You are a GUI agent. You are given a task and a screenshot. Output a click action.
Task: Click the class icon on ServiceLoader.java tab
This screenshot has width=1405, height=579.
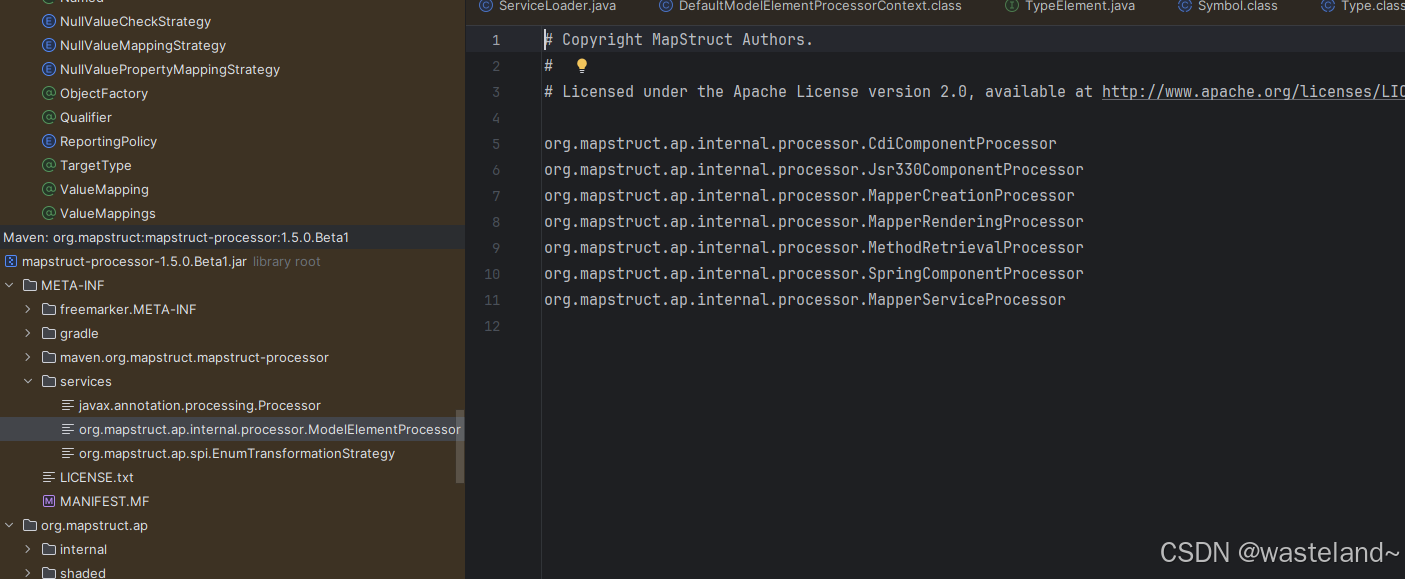[x=486, y=6]
